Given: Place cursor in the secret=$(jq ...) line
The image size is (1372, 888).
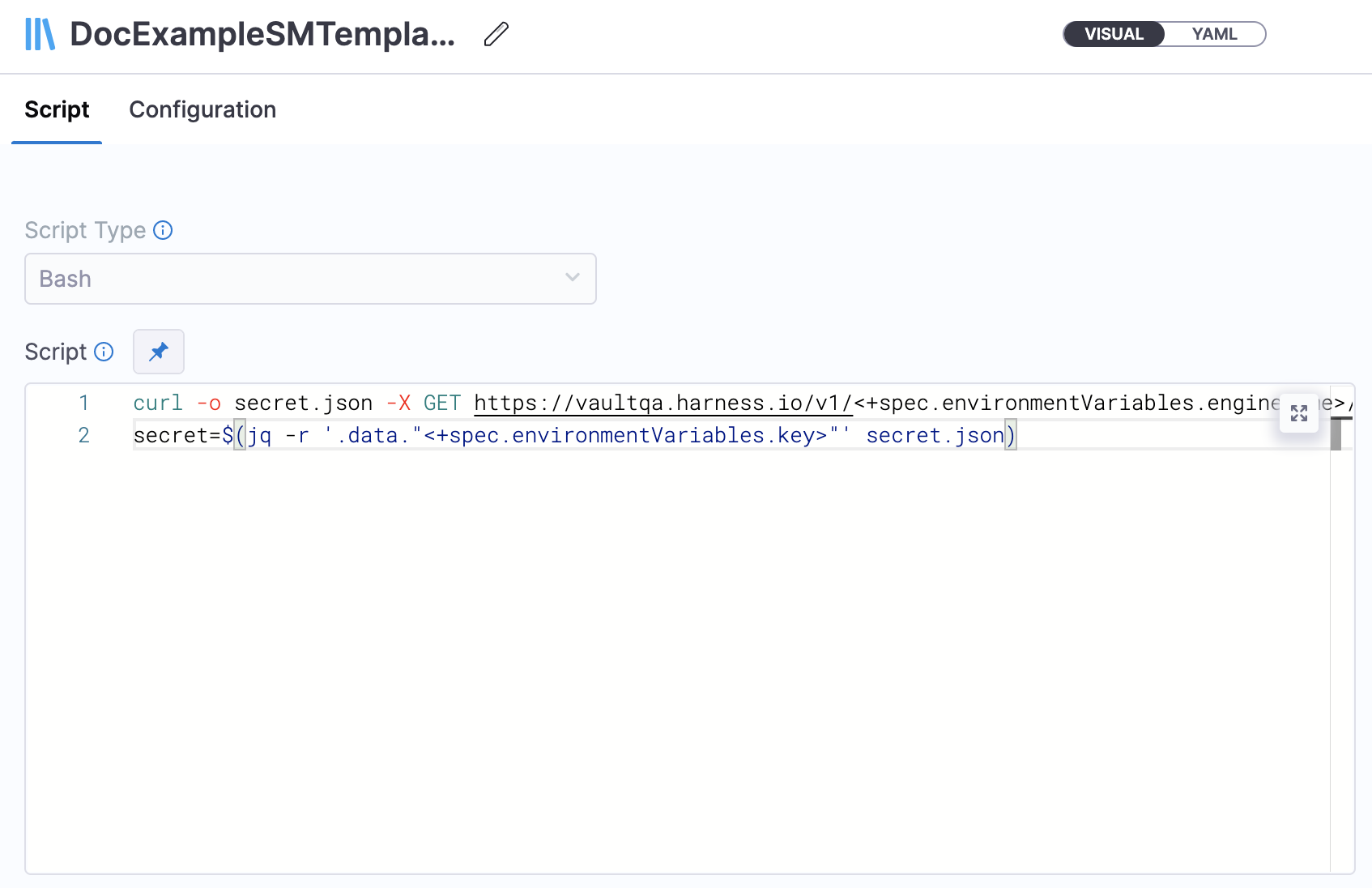Looking at the screenshot, I should pyautogui.click(x=567, y=436).
